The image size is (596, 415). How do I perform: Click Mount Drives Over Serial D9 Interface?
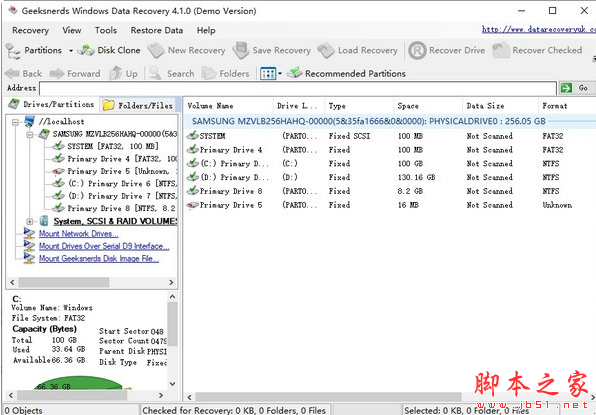[104, 246]
